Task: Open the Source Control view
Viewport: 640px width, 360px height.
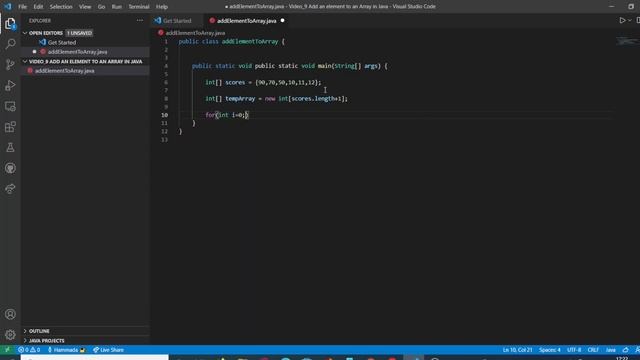Action: coord(10,64)
